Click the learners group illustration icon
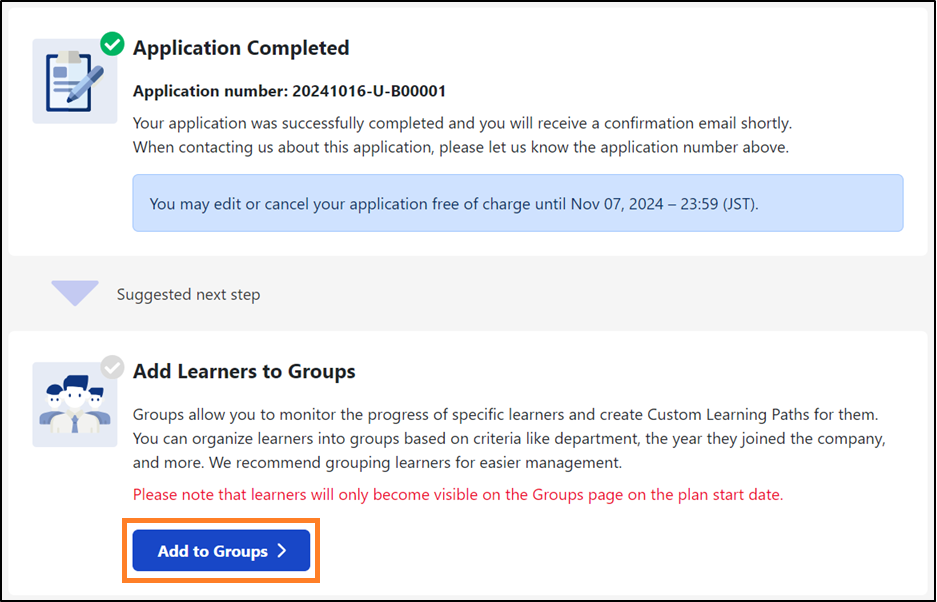This screenshot has height=602, width=937. 74,404
